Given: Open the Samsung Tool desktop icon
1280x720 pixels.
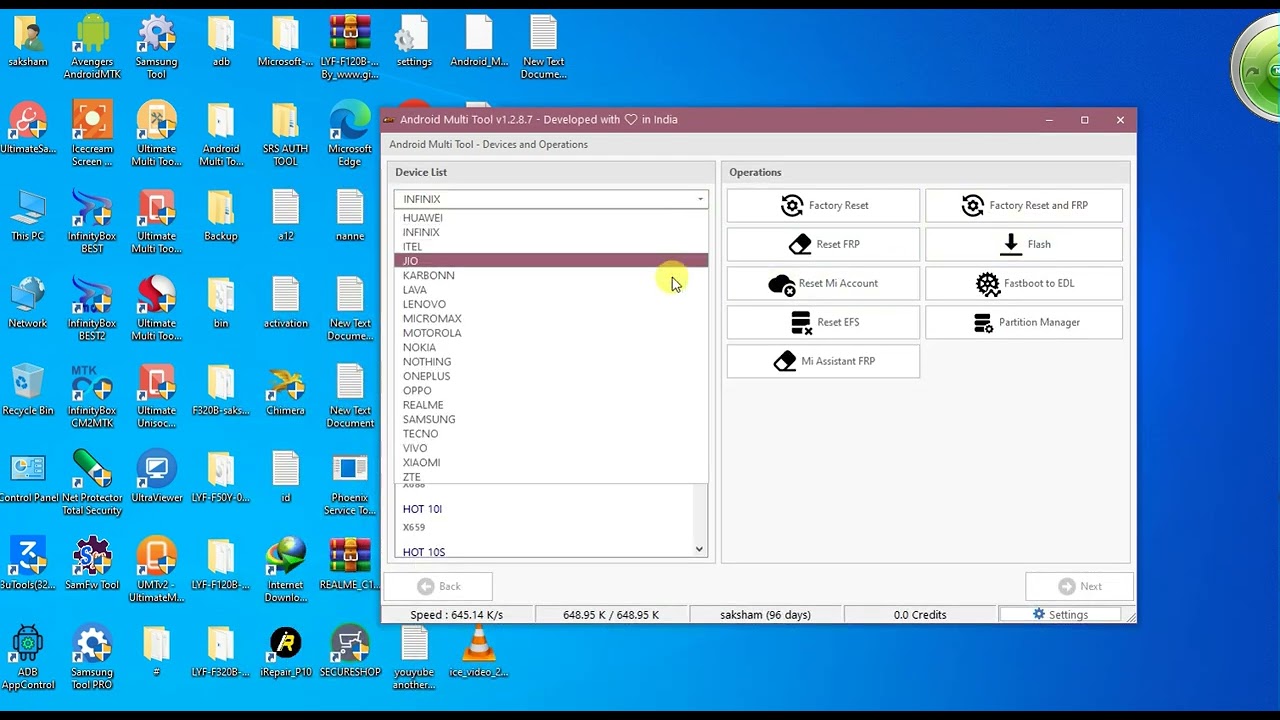Looking at the screenshot, I should (x=156, y=48).
